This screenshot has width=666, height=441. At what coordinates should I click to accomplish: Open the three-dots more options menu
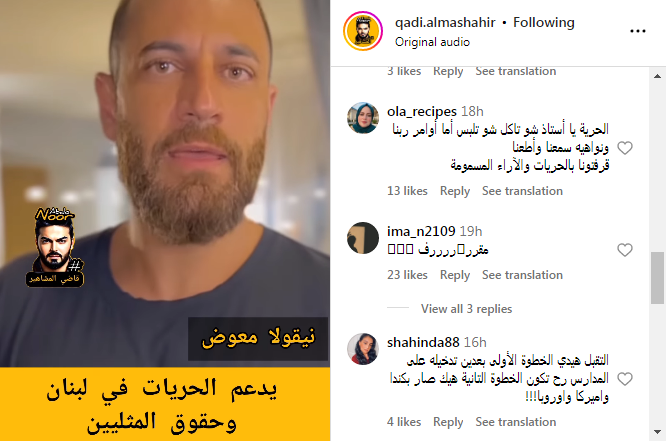[x=638, y=31]
